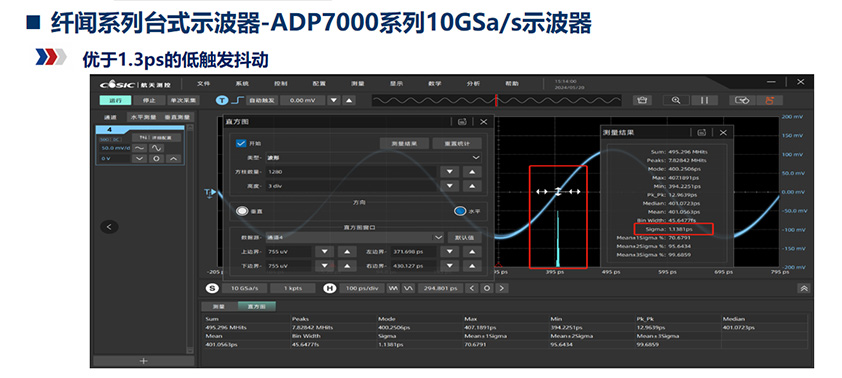Click the 默认值 default value button
Screen dimensions: 842x378
pos(464,237)
